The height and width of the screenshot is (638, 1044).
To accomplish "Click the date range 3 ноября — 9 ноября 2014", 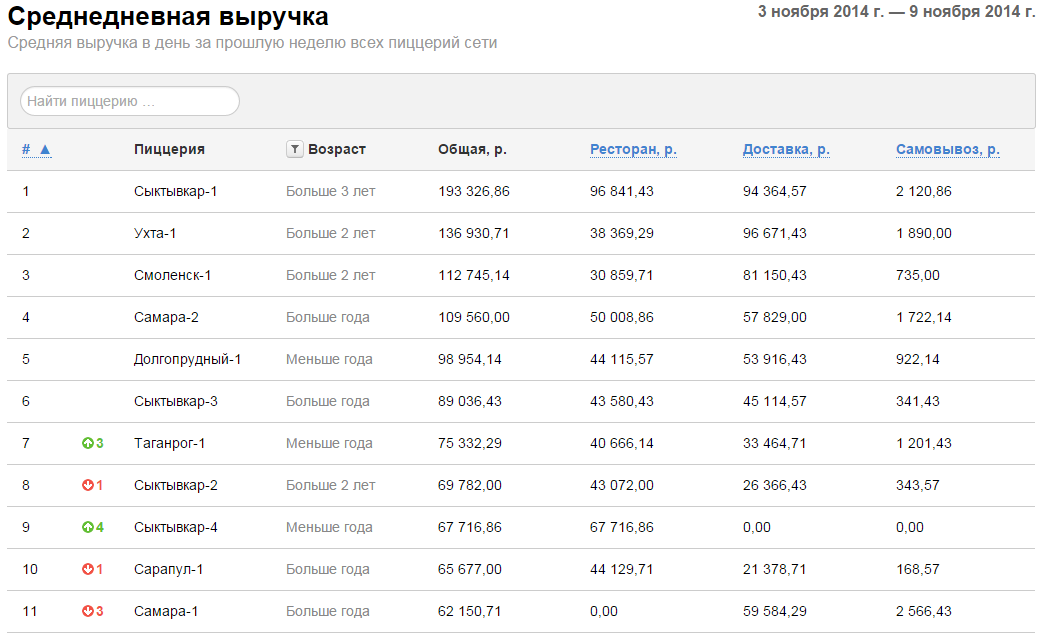I will tap(896, 12).
